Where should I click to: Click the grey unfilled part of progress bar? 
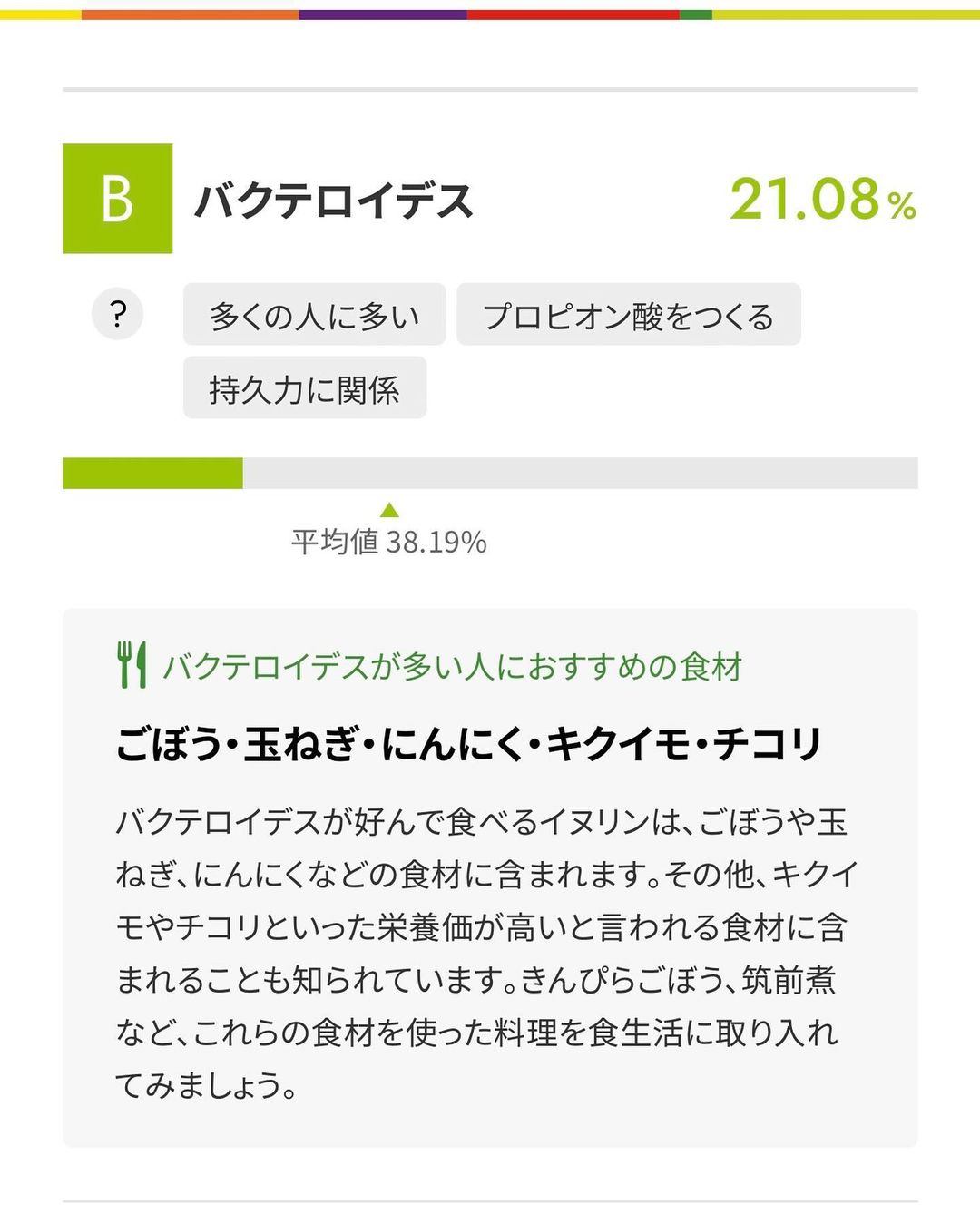(x=581, y=474)
